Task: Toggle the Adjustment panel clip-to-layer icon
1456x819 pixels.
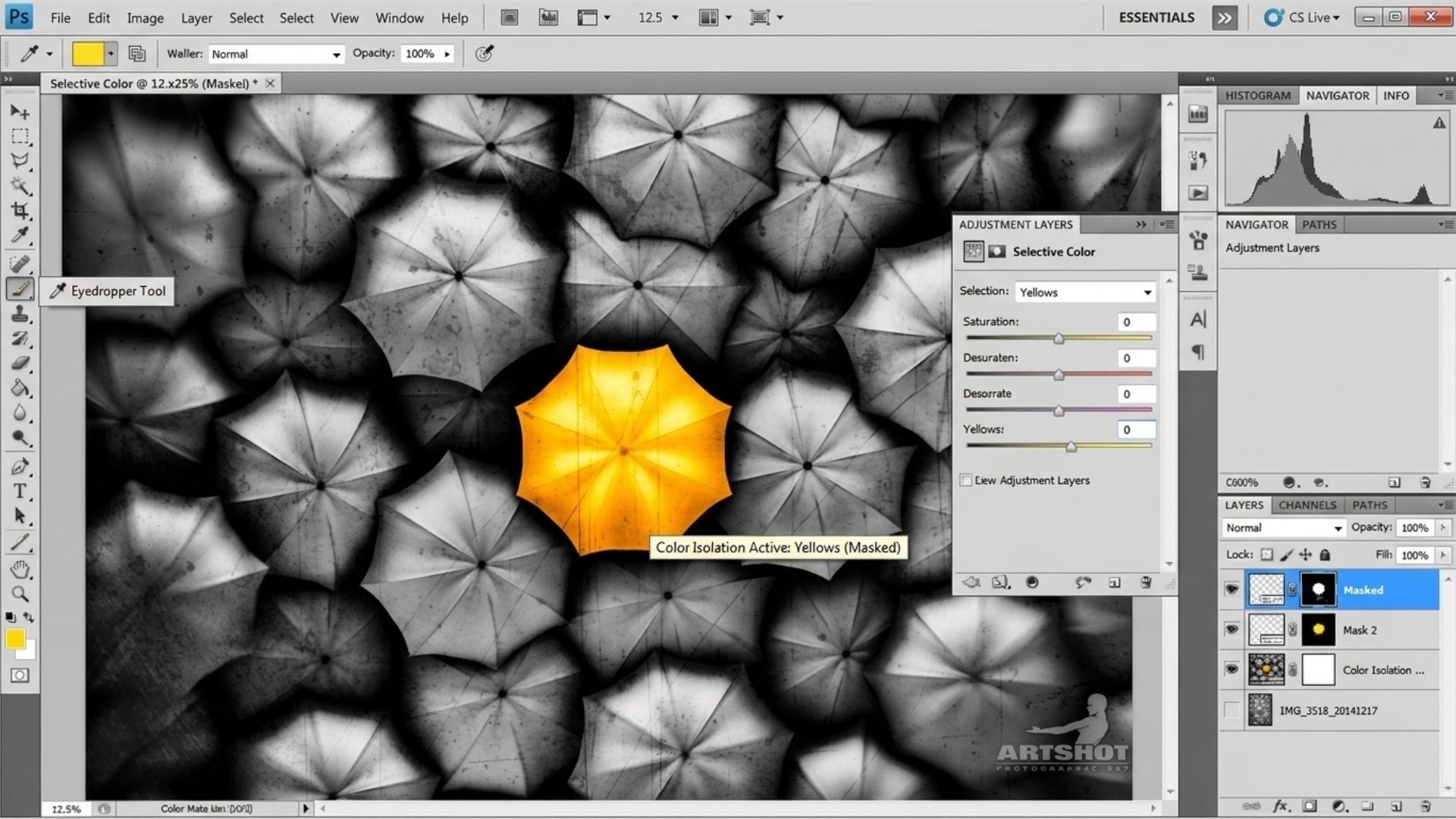Action: [1001, 582]
